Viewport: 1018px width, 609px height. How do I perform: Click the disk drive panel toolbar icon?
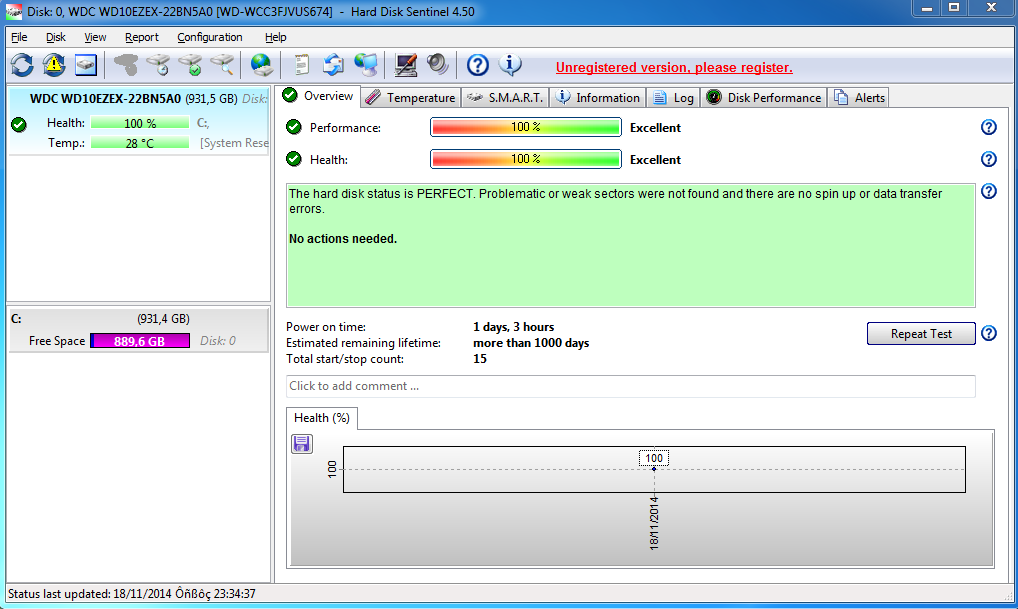coord(86,65)
